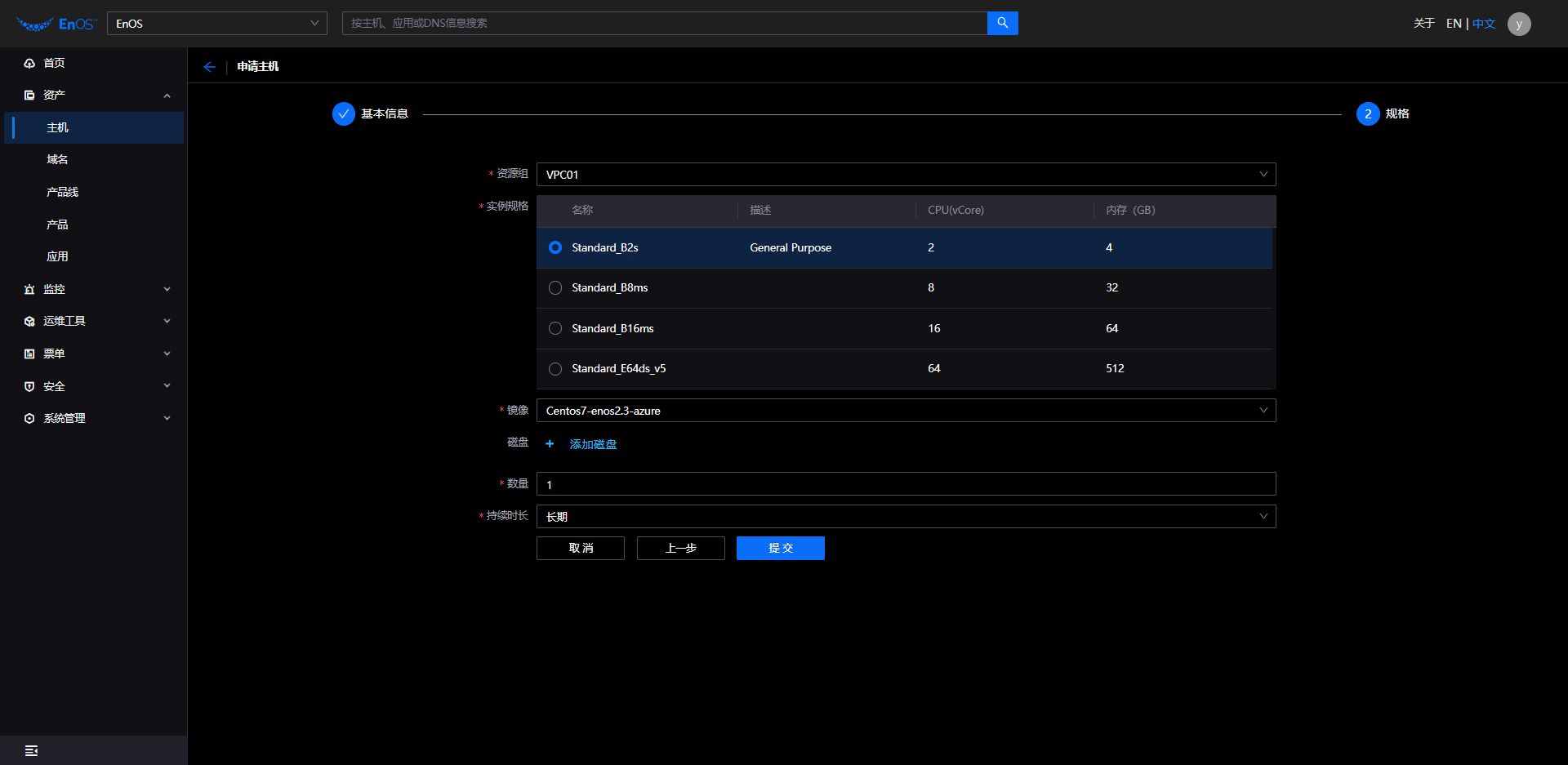The image size is (1568, 765).
Task: Click the 运维工具 tools icon
Action: [29, 322]
